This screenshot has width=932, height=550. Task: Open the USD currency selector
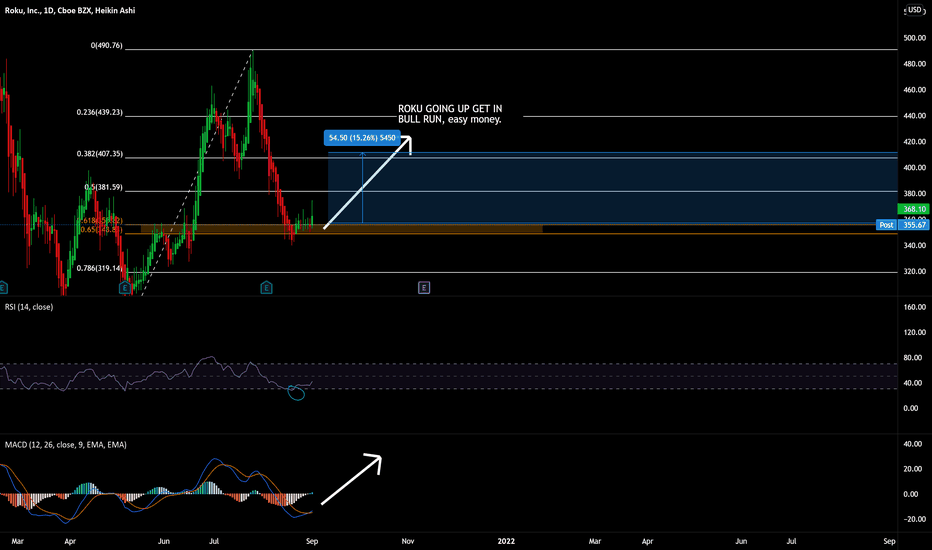[915, 10]
